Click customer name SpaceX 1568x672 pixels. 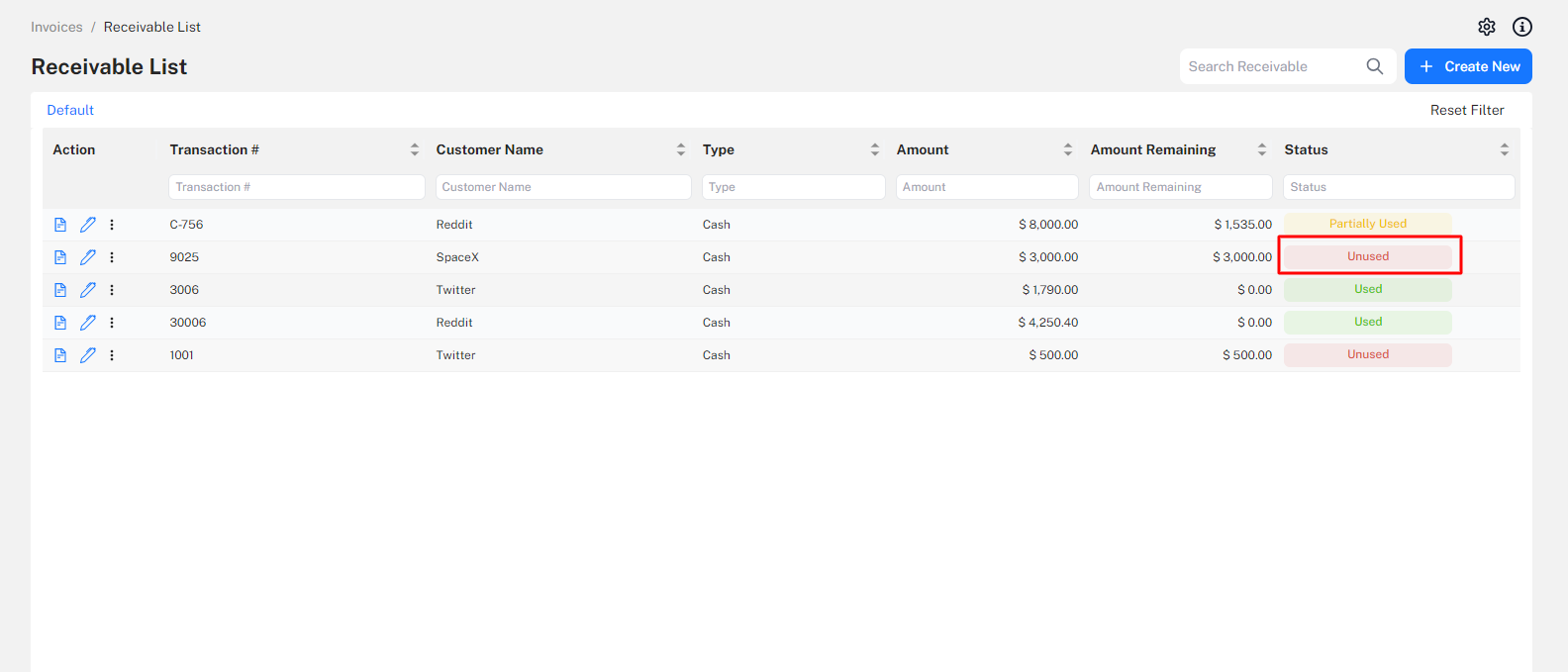click(x=457, y=257)
